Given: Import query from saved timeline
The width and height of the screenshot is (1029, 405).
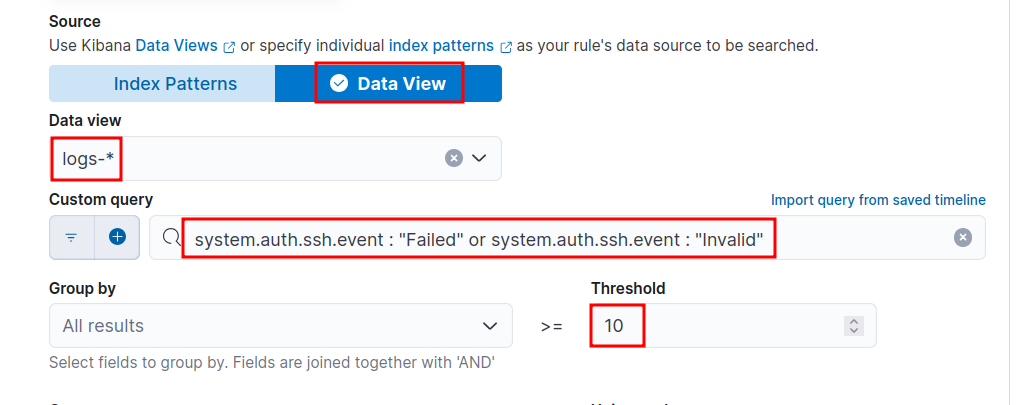Looking at the screenshot, I should tap(878, 200).
